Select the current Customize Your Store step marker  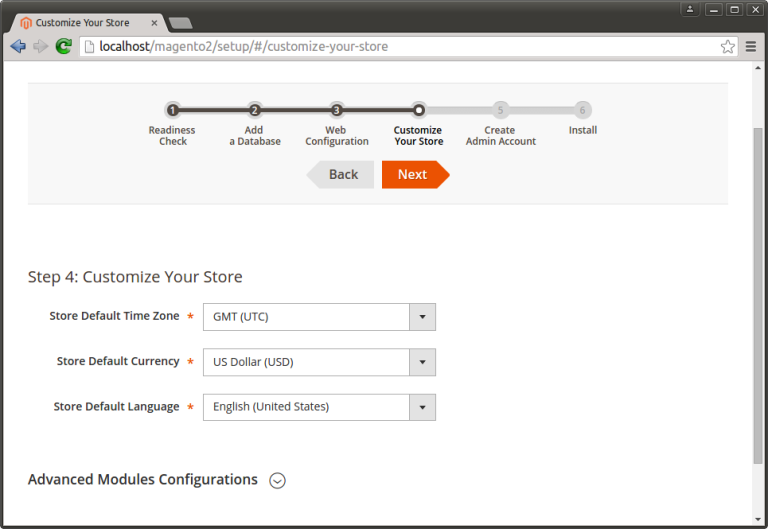tap(418, 110)
